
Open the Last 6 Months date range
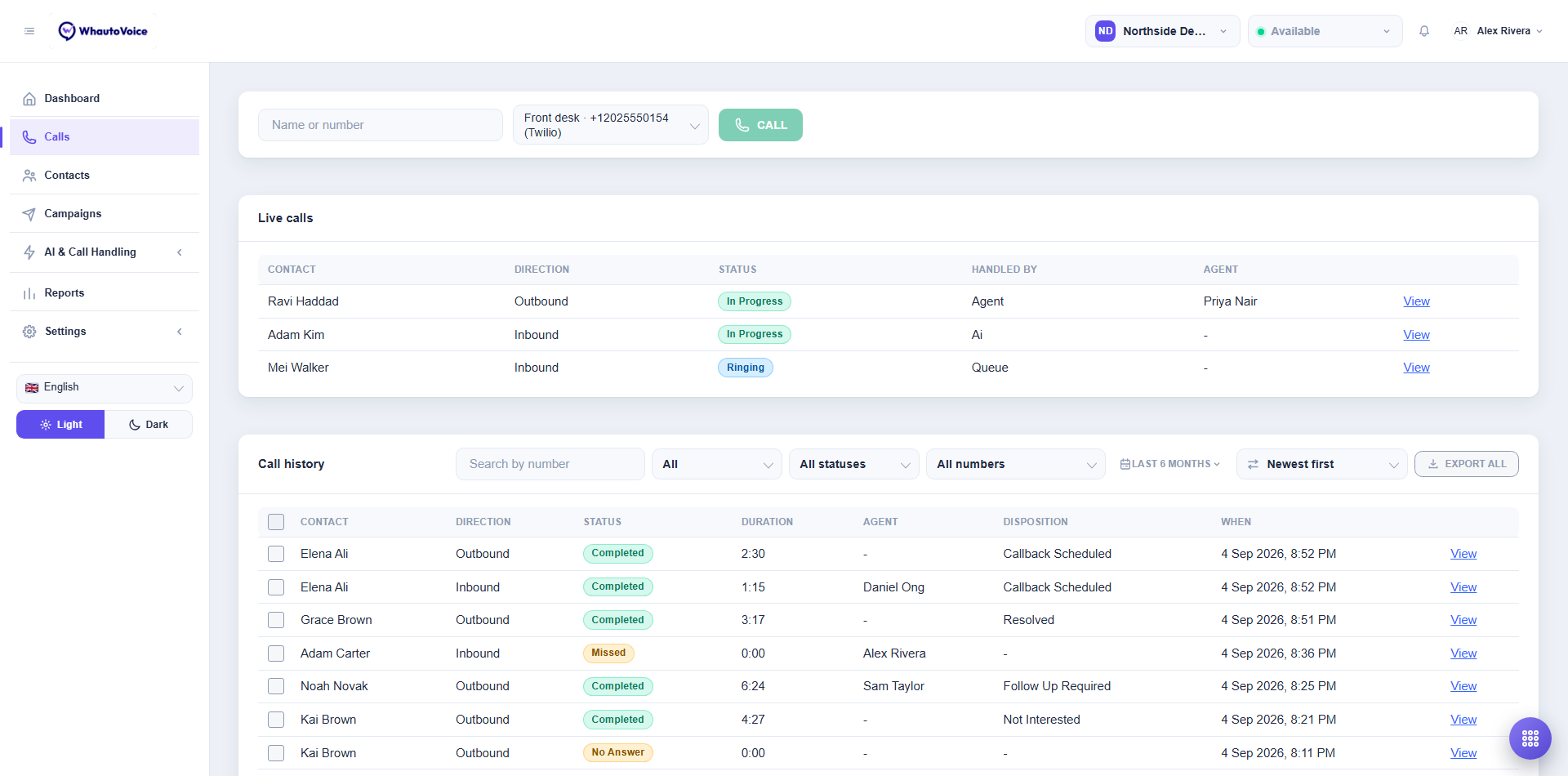tap(1169, 464)
